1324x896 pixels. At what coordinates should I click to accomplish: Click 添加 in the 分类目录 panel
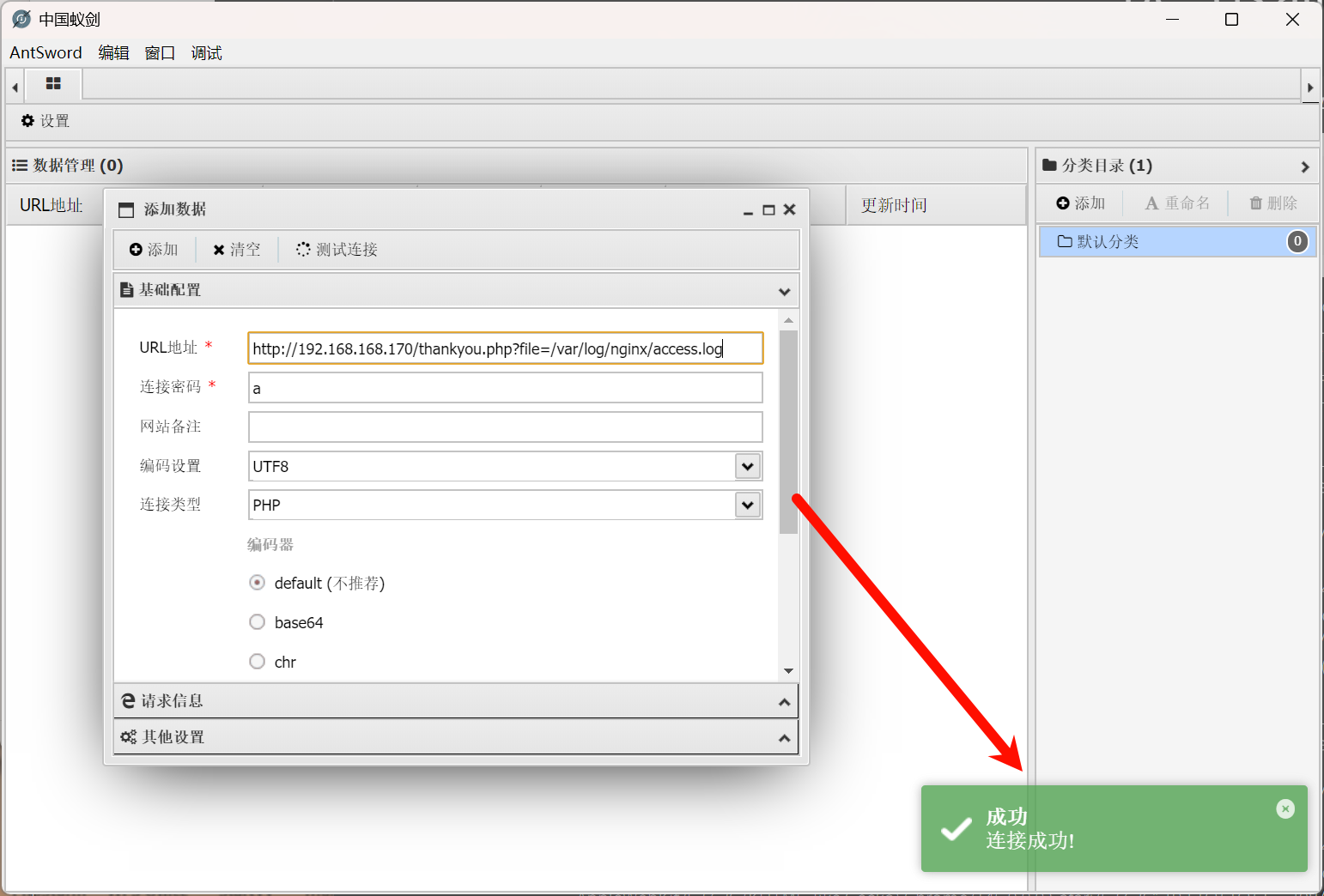pos(1080,203)
